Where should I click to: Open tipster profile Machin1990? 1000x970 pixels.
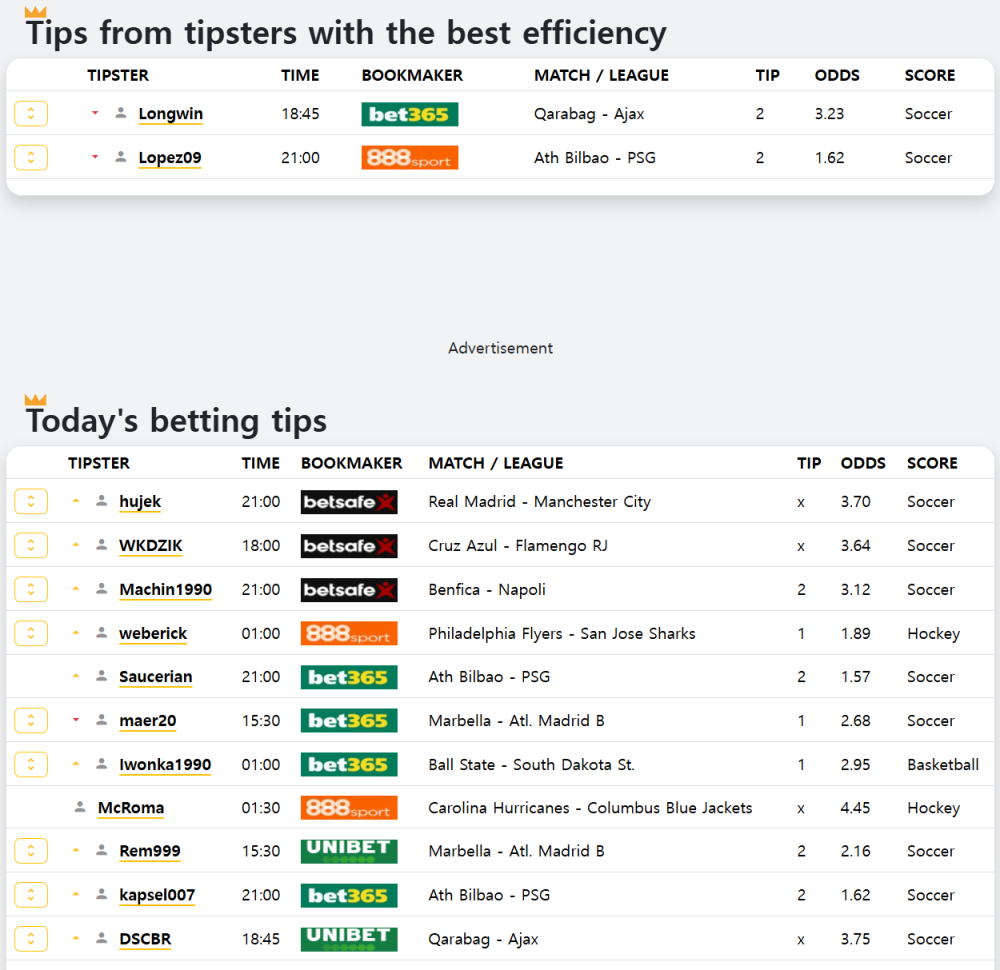click(165, 589)
